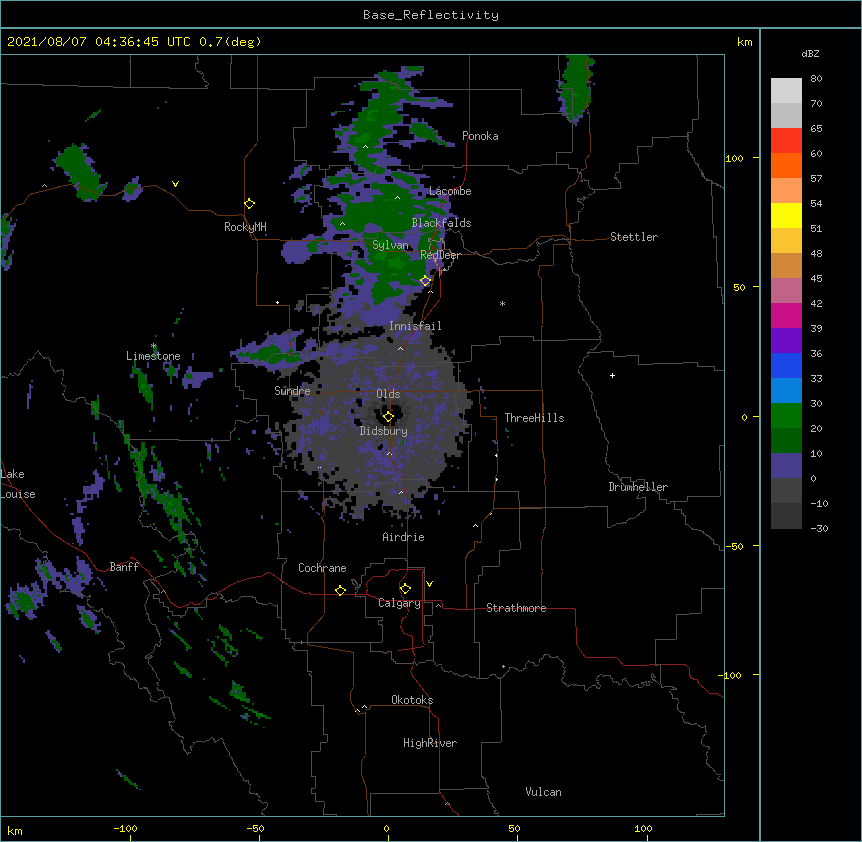Click the Innisfail city label
This screenshot has width=862, height=842.
point(415,326)
